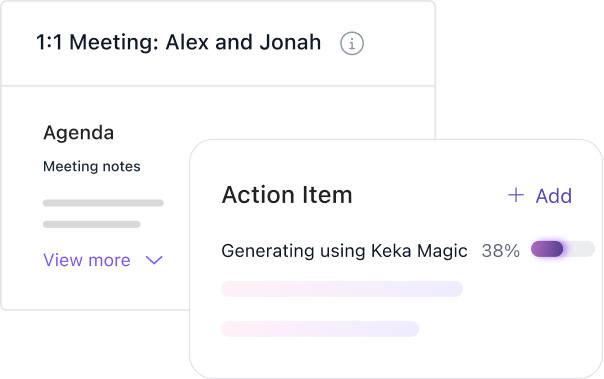604x379 pixels.
Task: Click the Keka Magic progress bar
Action: tap(563, 249)
